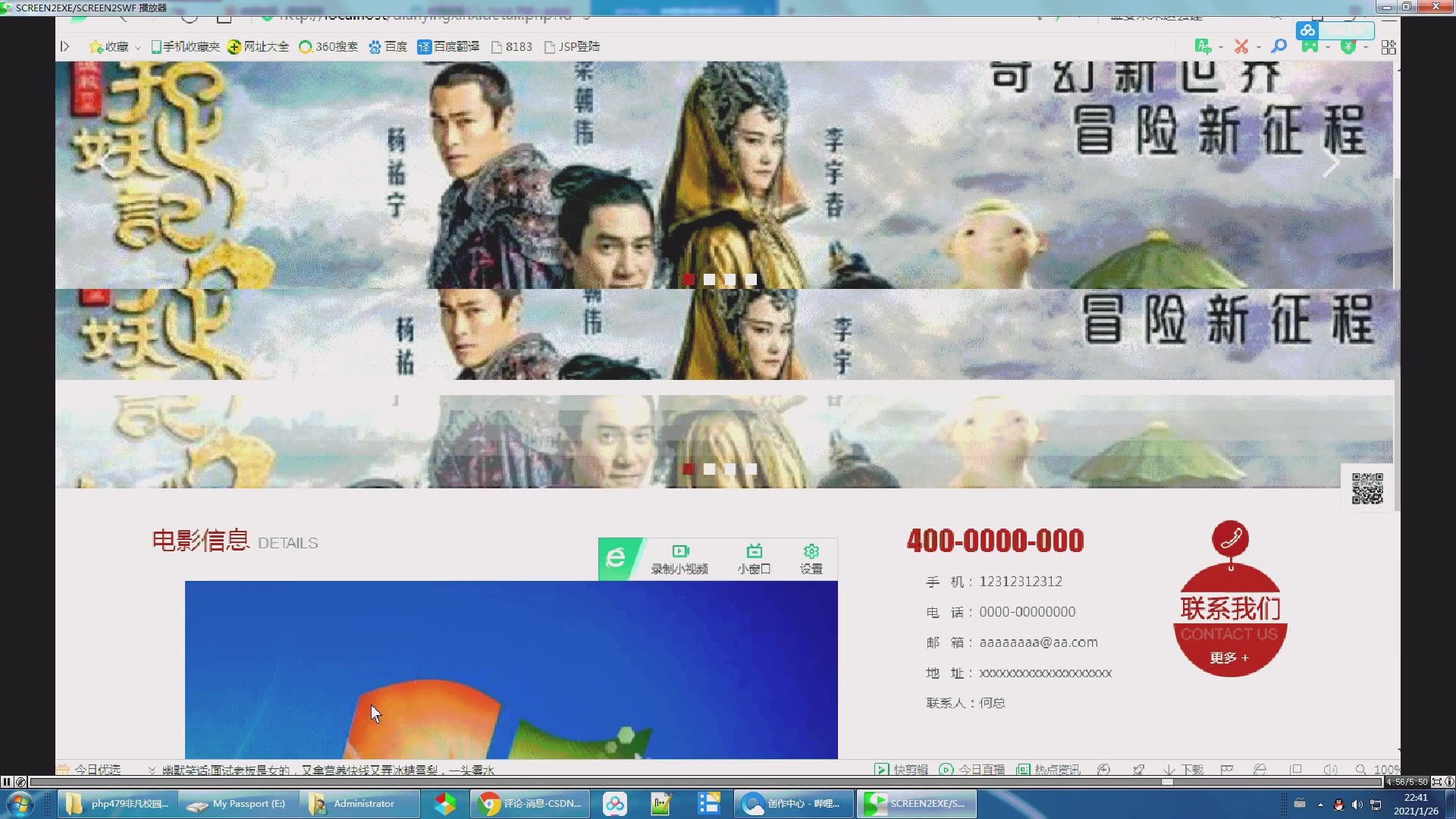Open the 收藏 favorites star bookmark

click(x=109, y=47)
